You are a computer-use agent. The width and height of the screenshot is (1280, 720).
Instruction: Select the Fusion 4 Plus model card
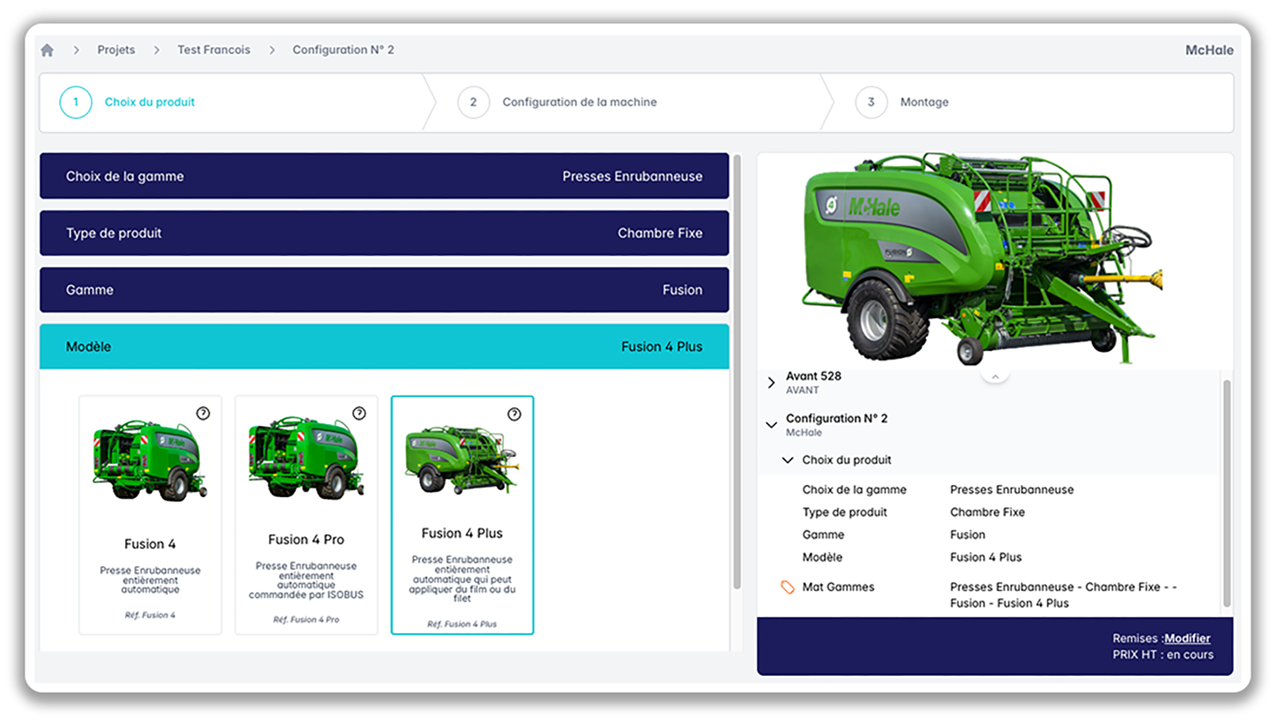click(462, 515)
